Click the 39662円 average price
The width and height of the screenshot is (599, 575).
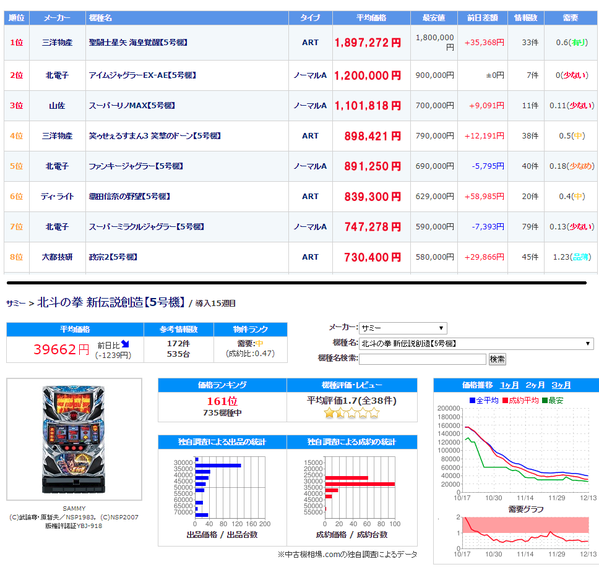coord(62,349)
